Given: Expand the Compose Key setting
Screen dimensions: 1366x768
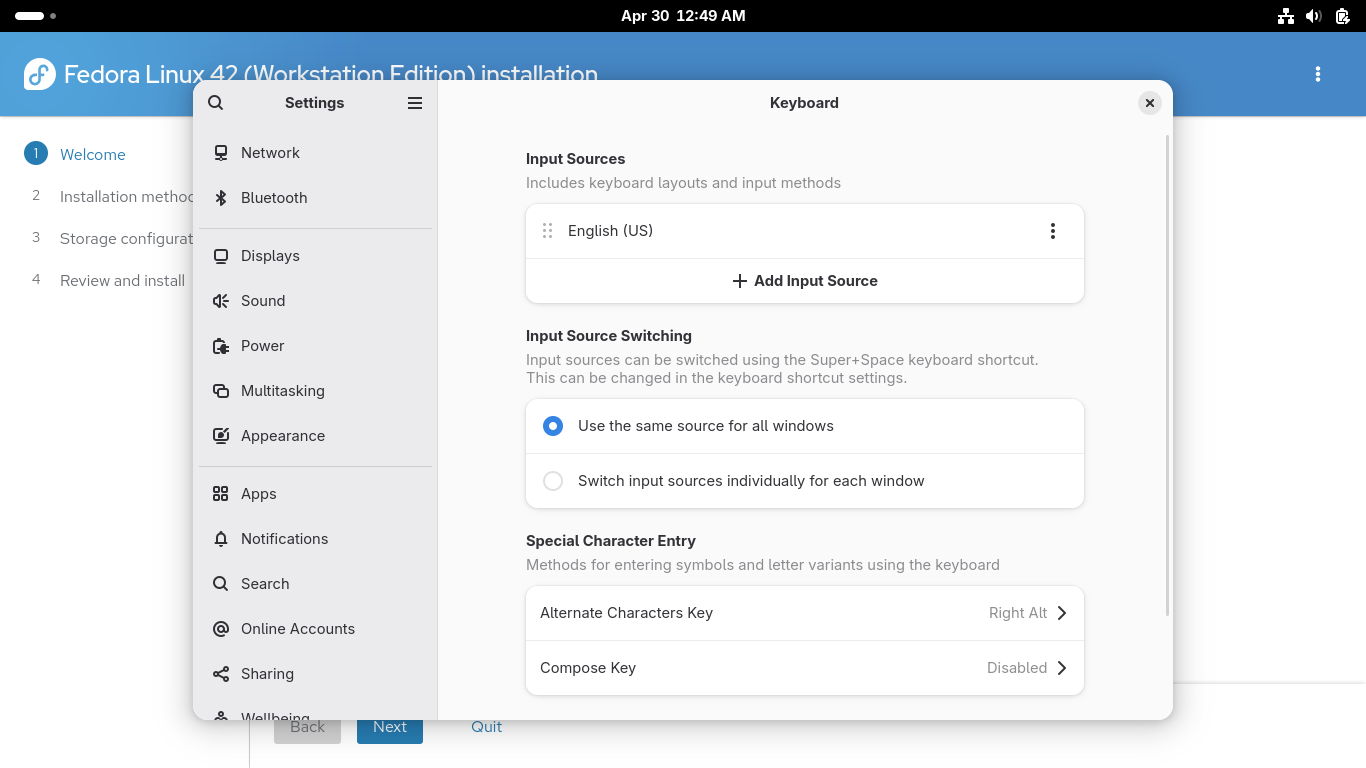Looking at the screenshot, I should (x=804, y=668).
